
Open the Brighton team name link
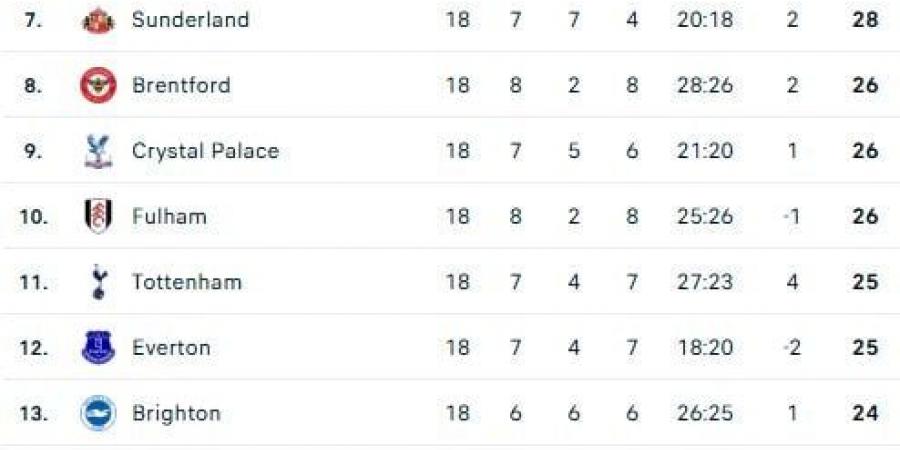(x=176, y=413)
